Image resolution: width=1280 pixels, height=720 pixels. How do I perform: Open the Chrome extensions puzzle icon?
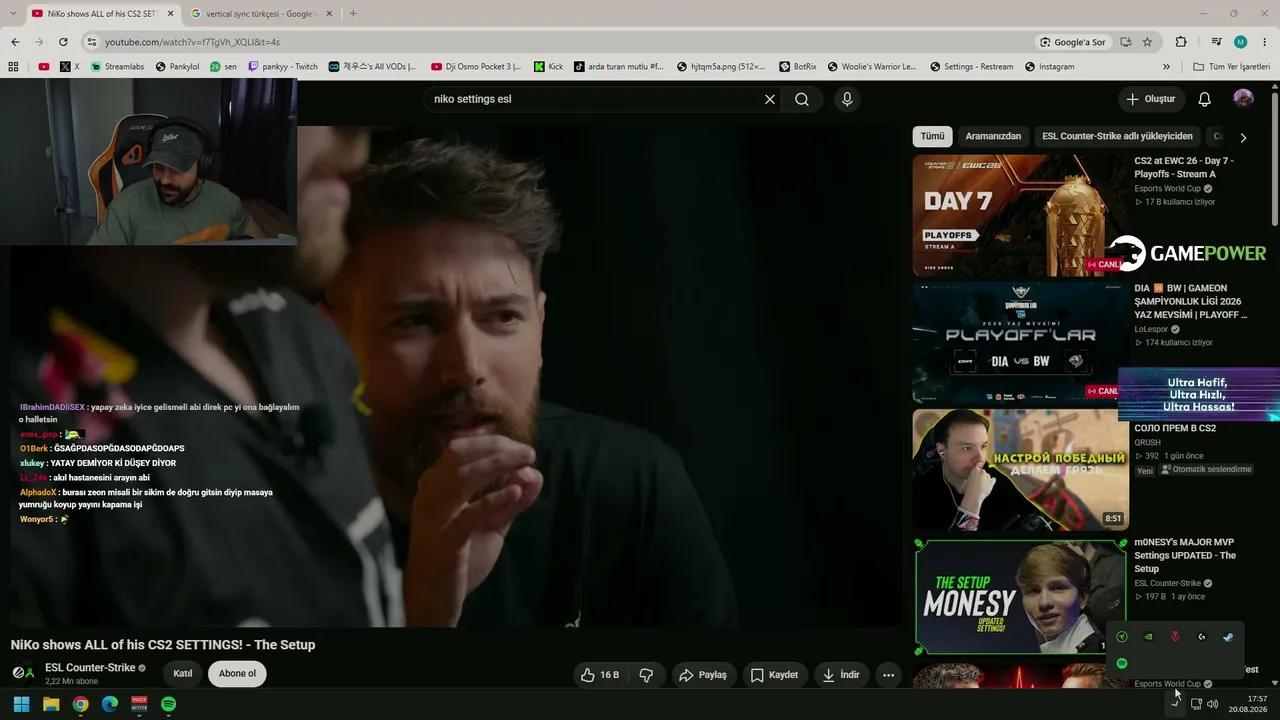1181,42
